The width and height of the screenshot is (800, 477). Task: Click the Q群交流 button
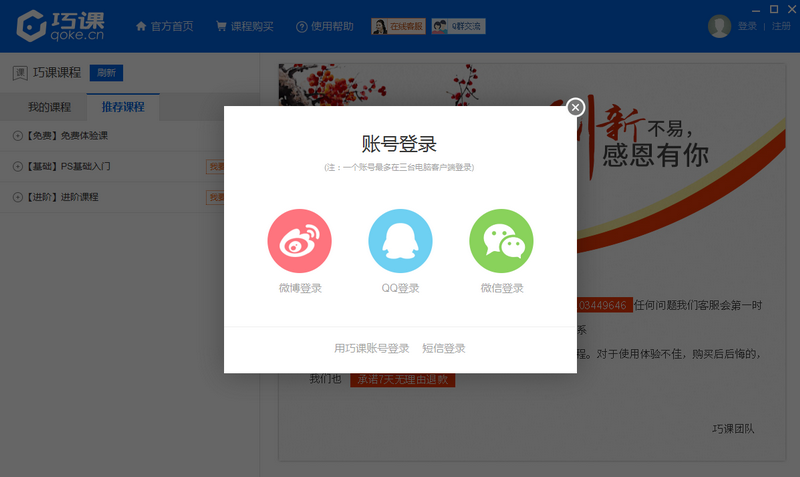pos(458,26)
